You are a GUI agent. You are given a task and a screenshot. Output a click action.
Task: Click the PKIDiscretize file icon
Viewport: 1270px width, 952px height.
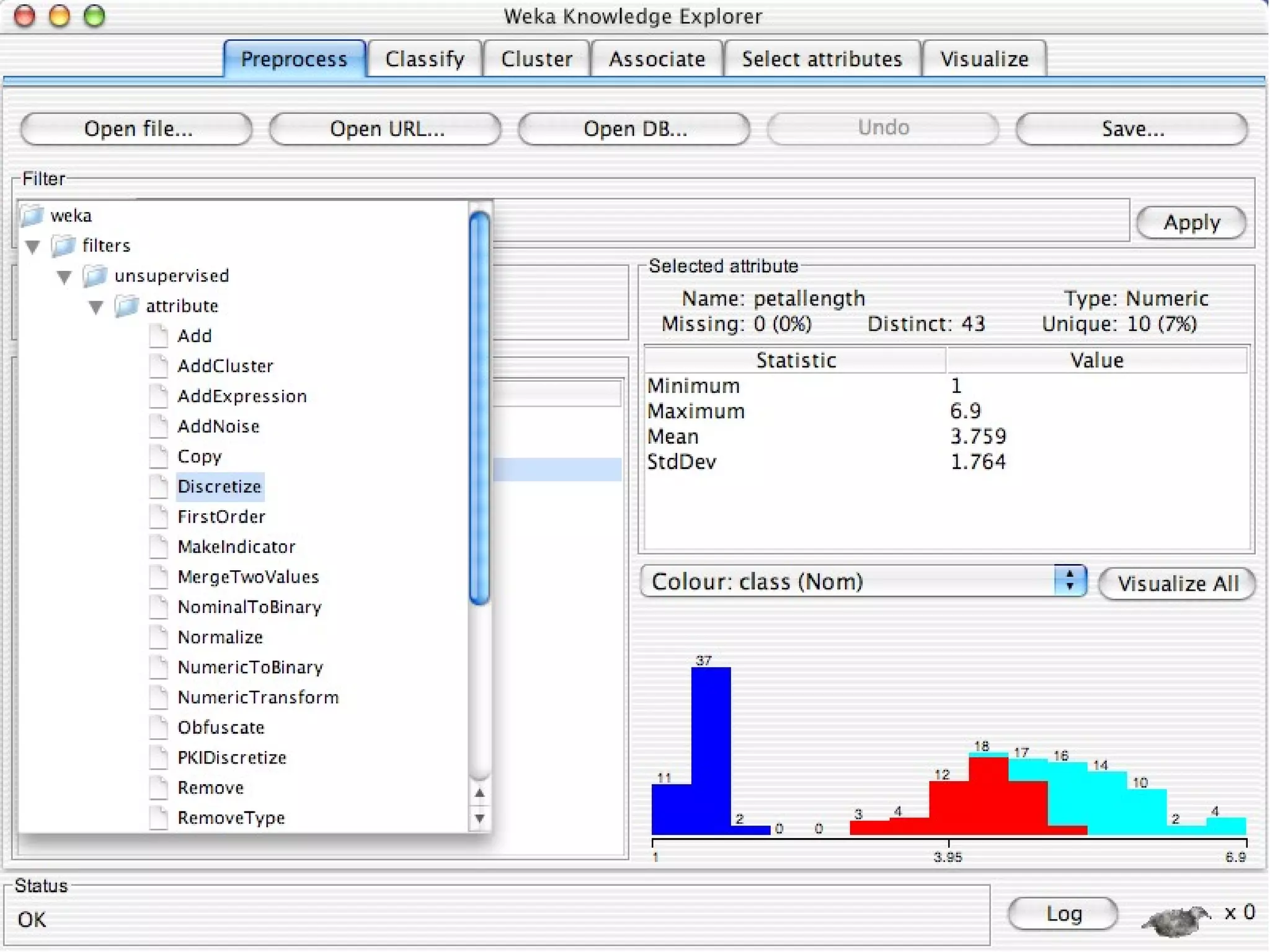pos(159,758)
